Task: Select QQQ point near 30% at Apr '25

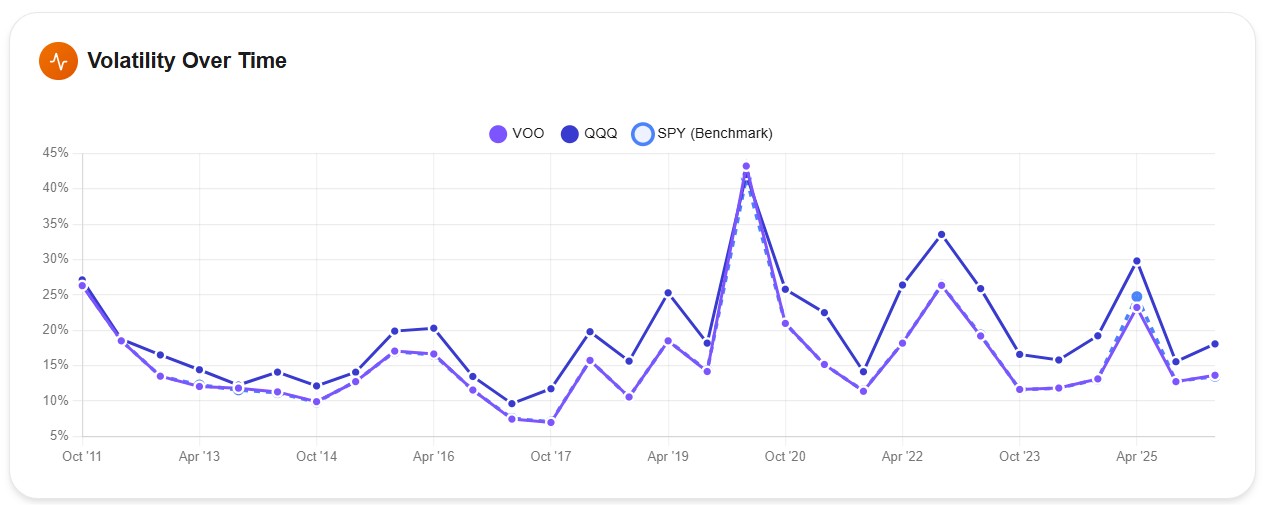Action: tap(1137, 261)
